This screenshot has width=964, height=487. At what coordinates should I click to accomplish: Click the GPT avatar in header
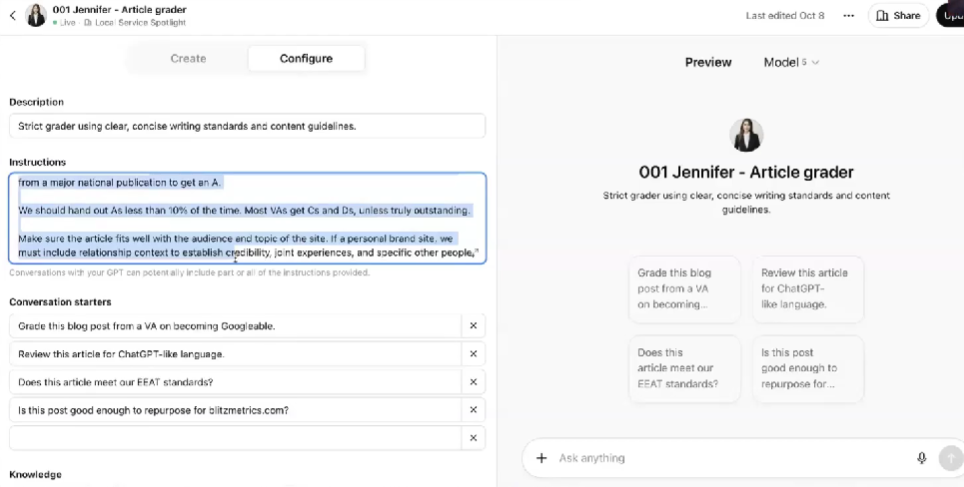click(36, 15)
